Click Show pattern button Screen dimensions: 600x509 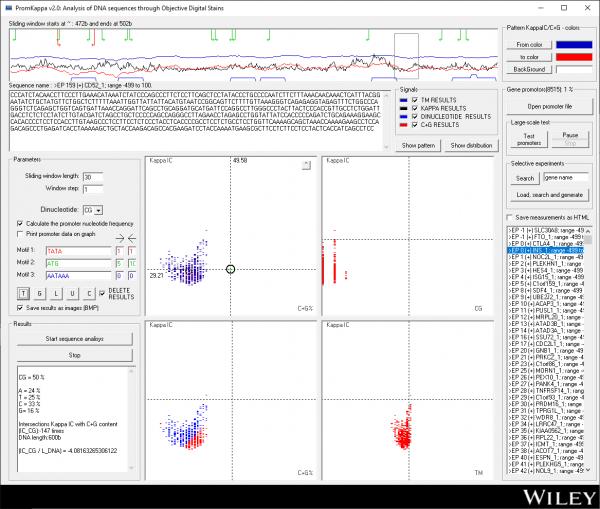[x=418, y=145]
